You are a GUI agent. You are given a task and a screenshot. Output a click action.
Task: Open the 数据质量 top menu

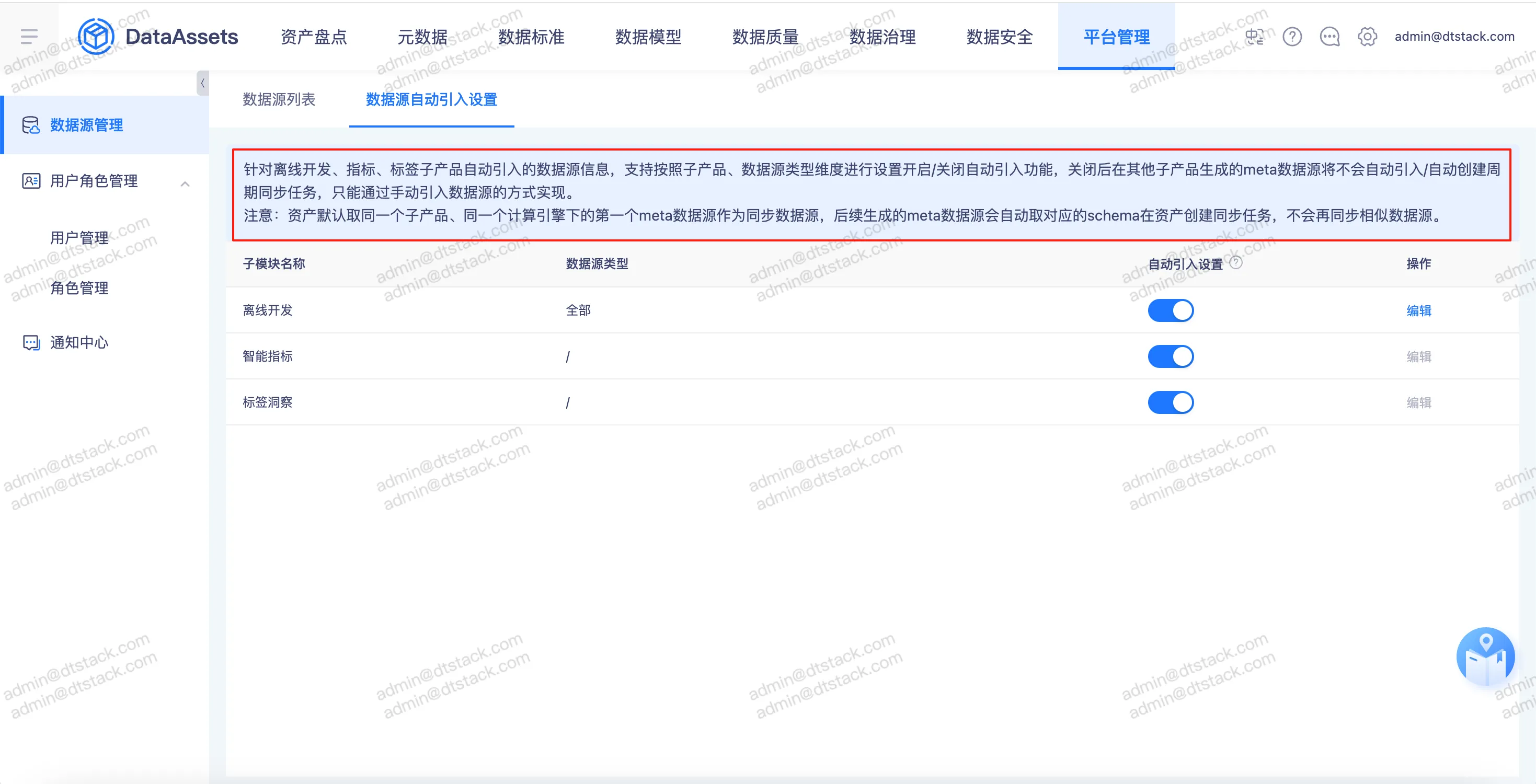click(x=765, y=37)
